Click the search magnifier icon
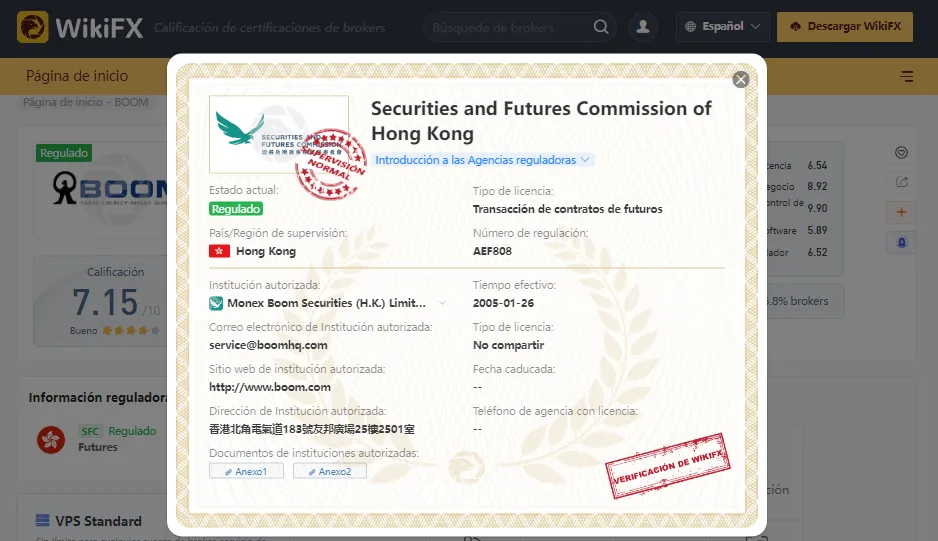 coord(601,27)
